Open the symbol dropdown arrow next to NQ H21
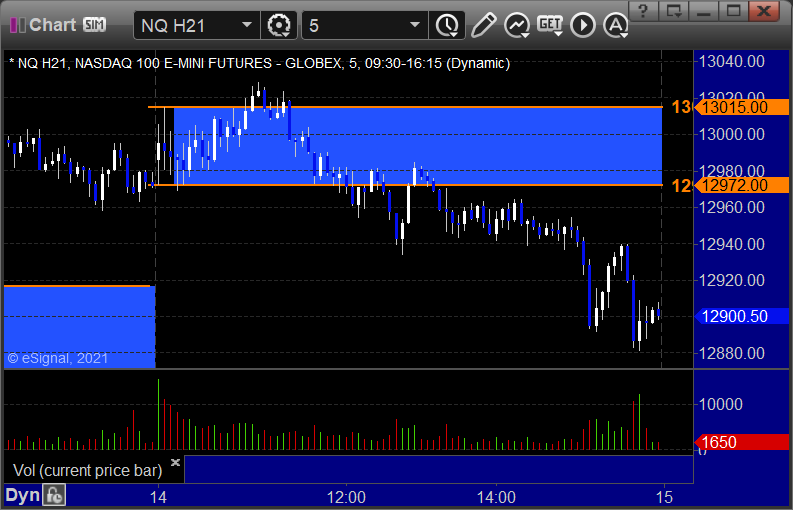 [247, 25]
